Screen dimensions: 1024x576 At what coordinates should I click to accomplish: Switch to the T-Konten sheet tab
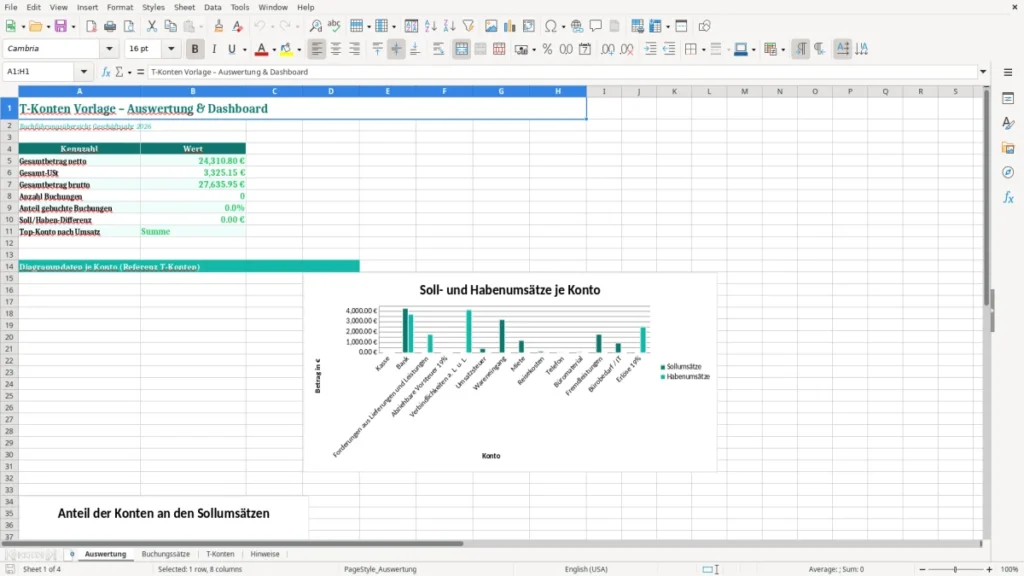(x=220, y=554)
